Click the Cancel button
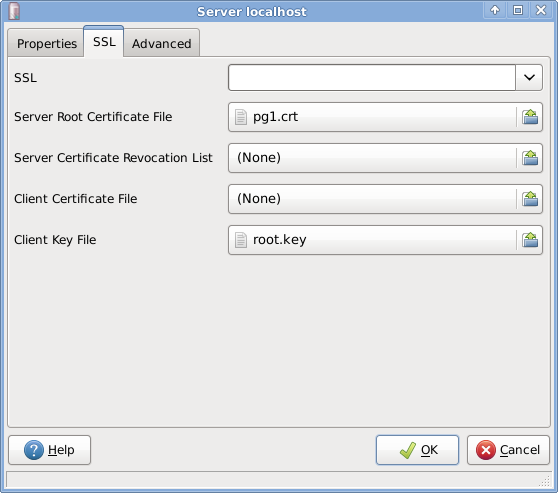558x493 pixels. pos(508,450)
